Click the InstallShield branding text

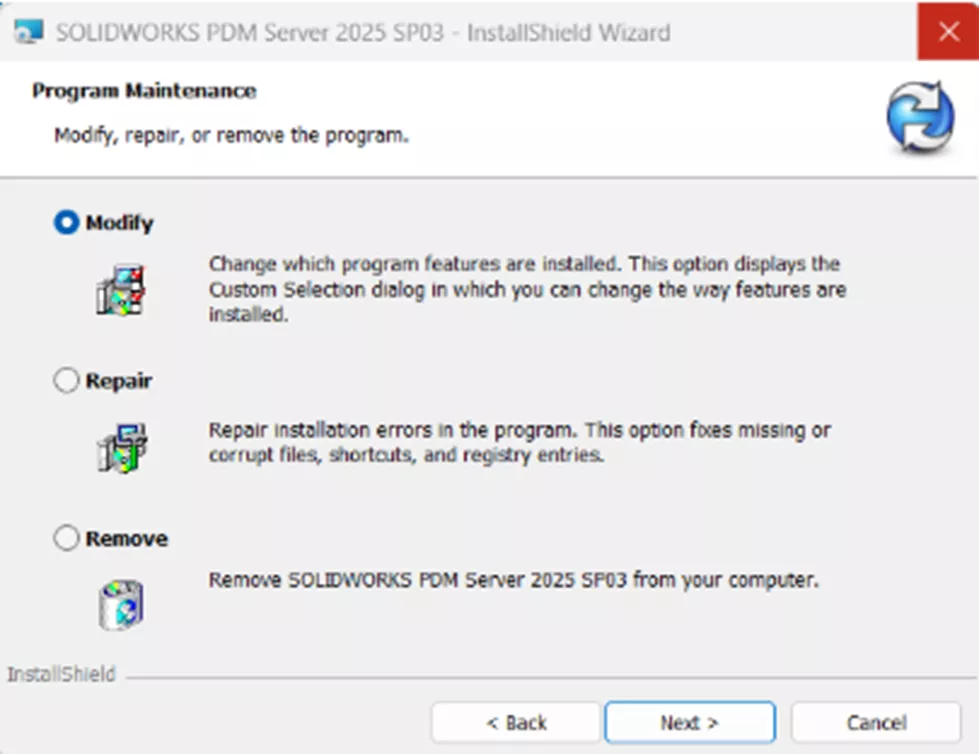click(x=61, y=675)
